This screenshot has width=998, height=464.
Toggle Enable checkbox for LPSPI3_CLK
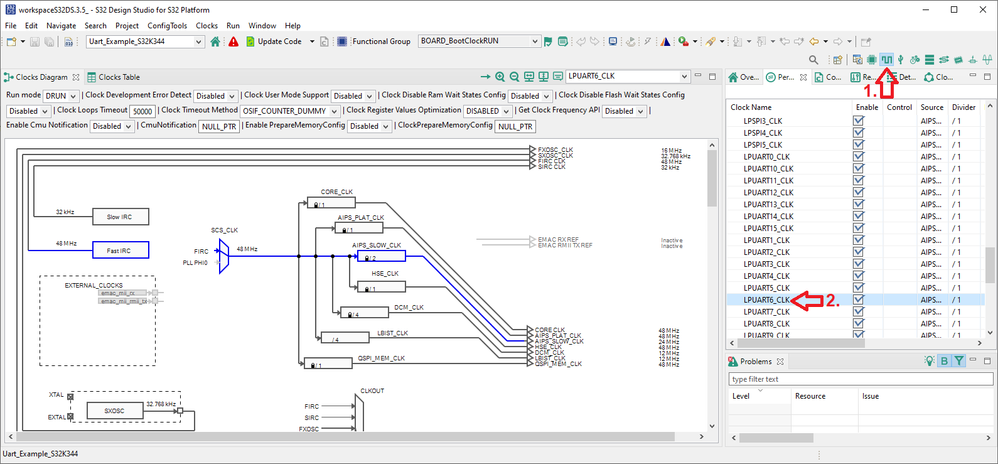[858, 120]
